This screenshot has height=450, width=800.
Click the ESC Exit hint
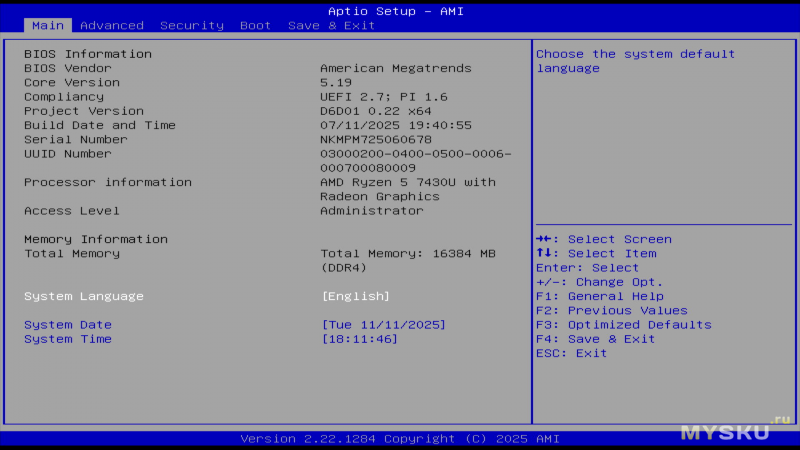point(571,353)
